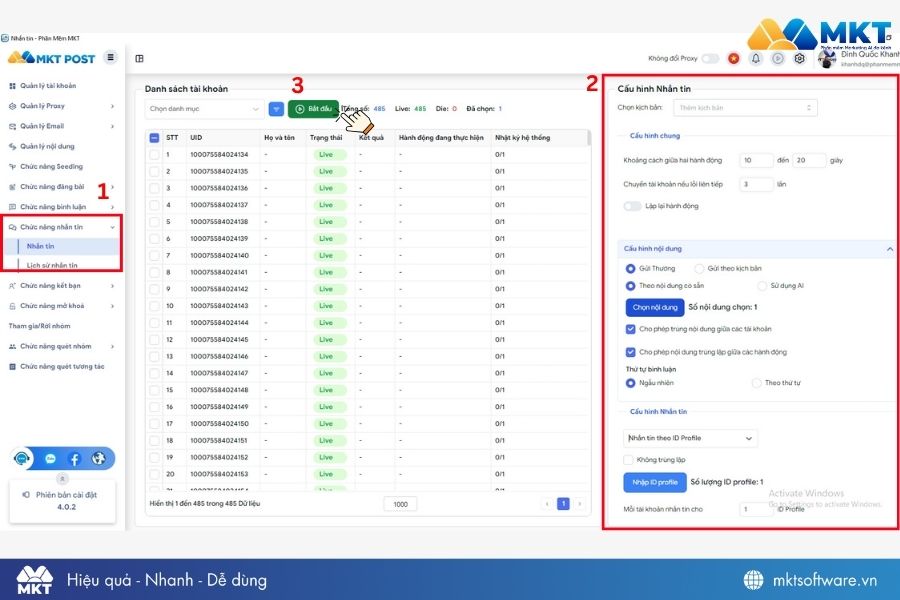Check the row for UID 100075584024138
The height and width of the screenshot is (600, 900).
click(154, 222)
